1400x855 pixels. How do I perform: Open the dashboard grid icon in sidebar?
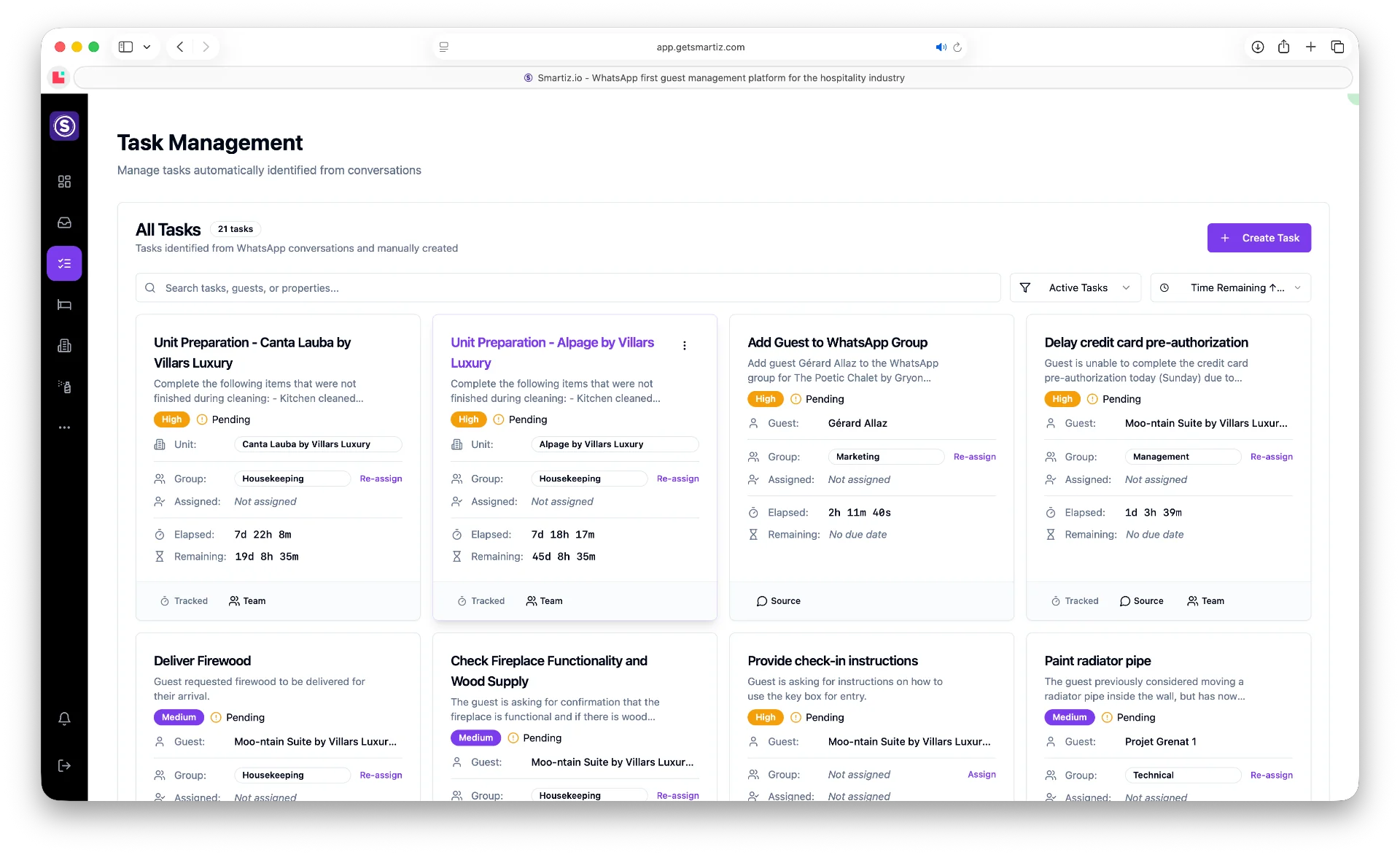click(x=64, y=182)
